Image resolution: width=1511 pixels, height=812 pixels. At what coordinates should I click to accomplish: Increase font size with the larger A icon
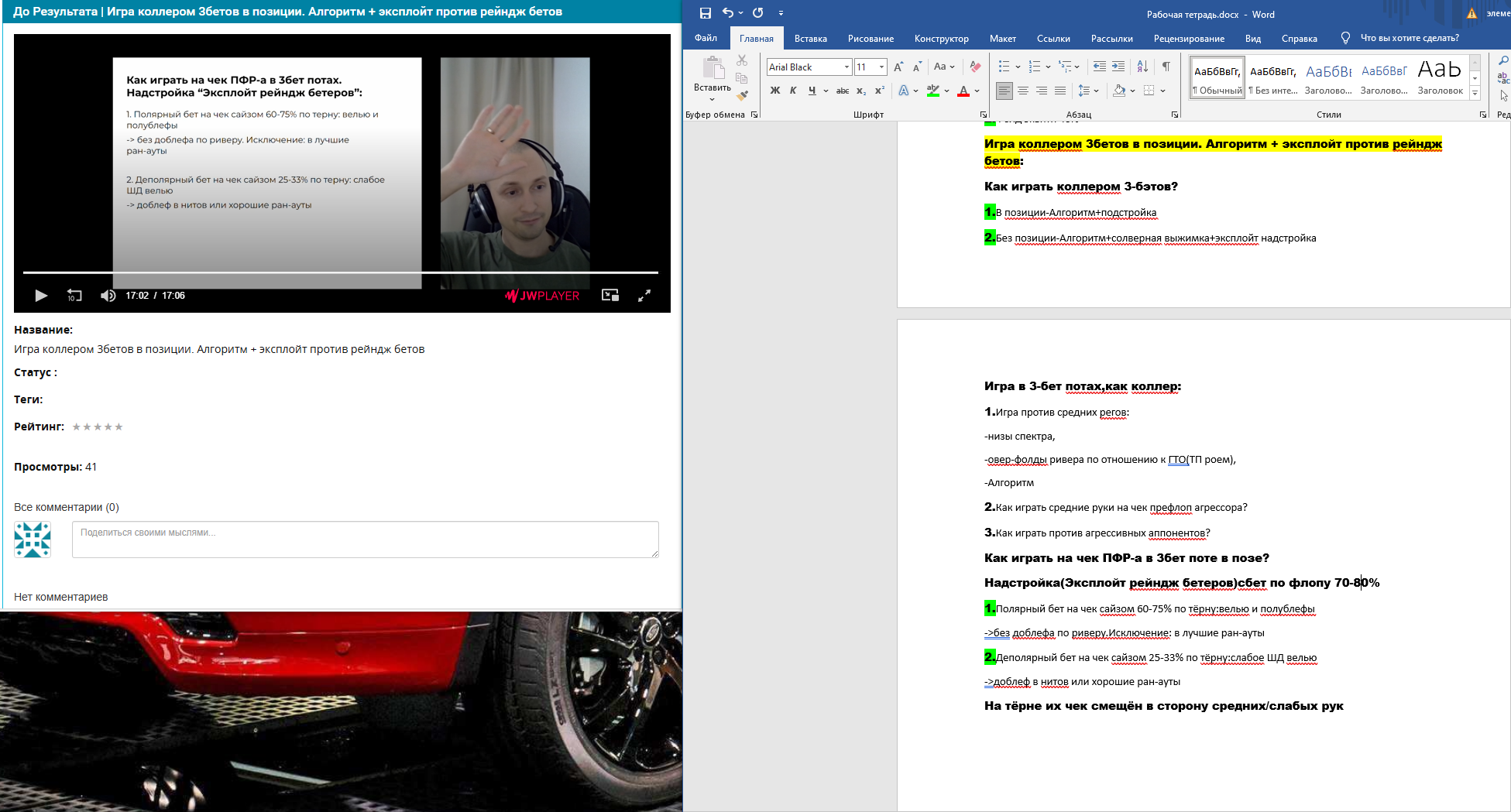point(898,67)
